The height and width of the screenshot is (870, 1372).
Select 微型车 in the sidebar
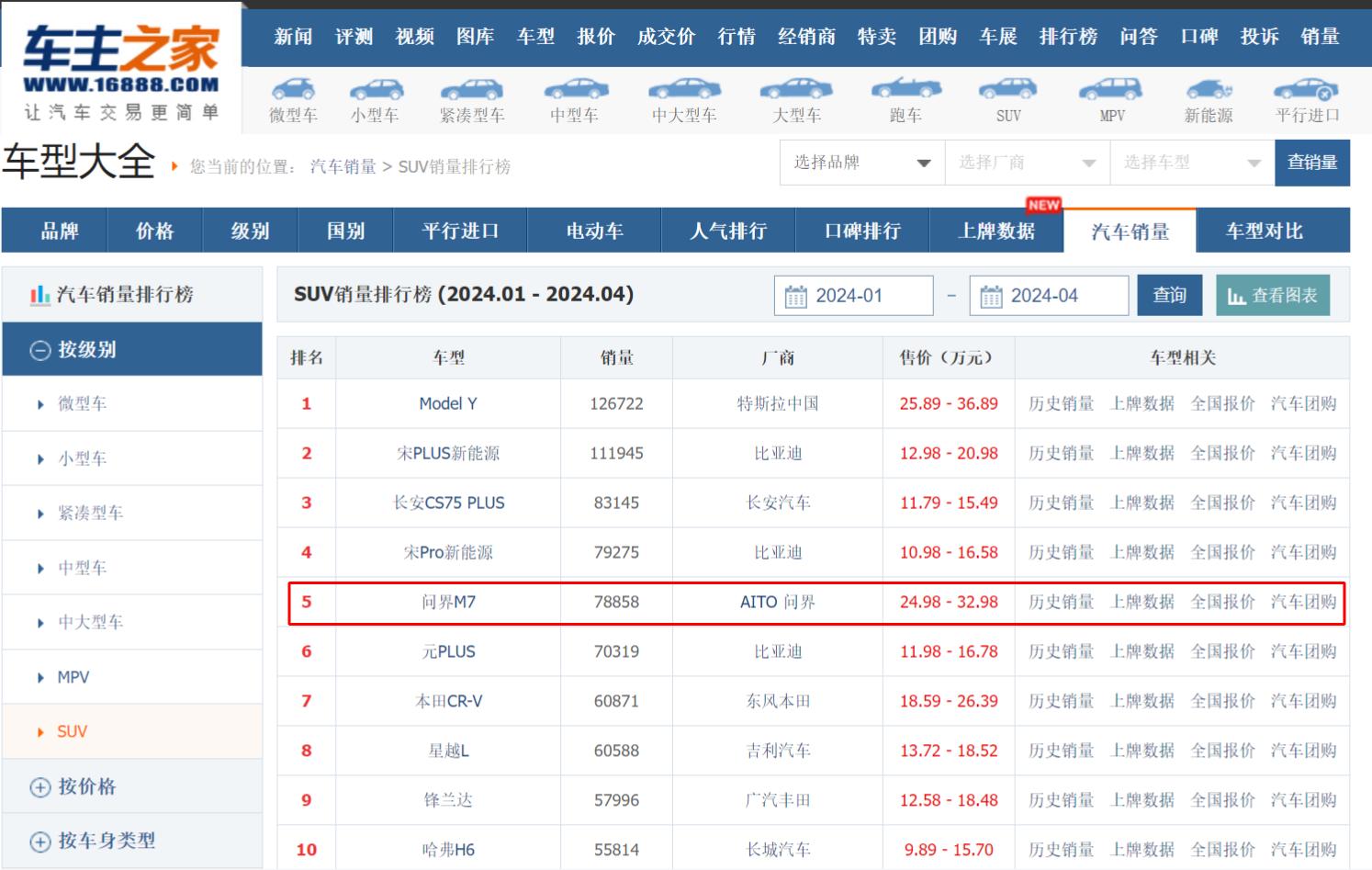tap(82, 403)
